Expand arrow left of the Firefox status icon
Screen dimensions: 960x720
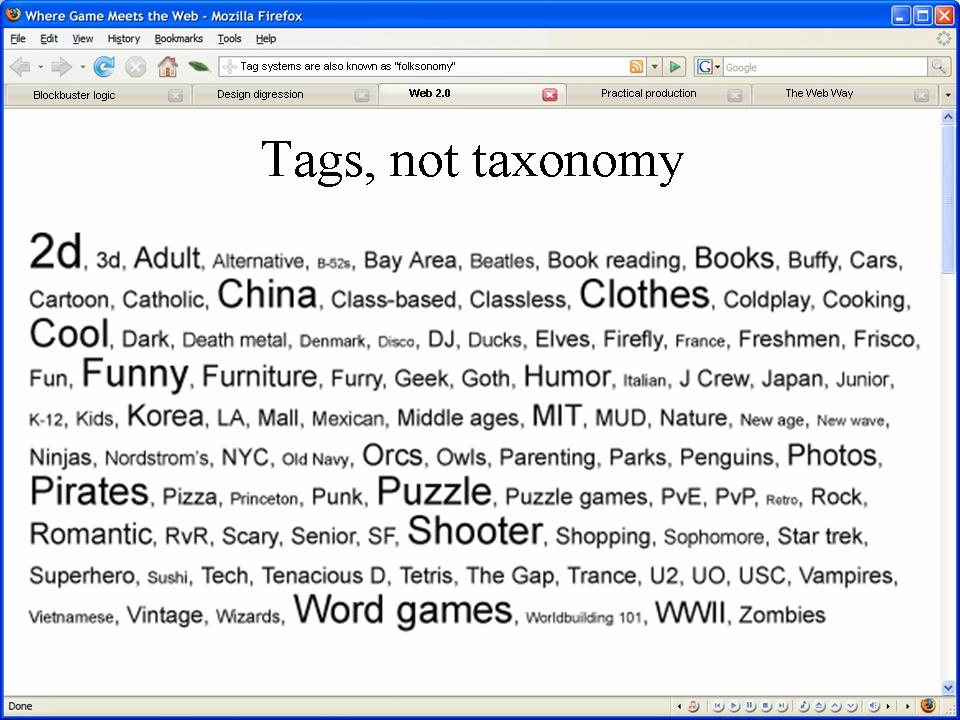coord(907,707)
